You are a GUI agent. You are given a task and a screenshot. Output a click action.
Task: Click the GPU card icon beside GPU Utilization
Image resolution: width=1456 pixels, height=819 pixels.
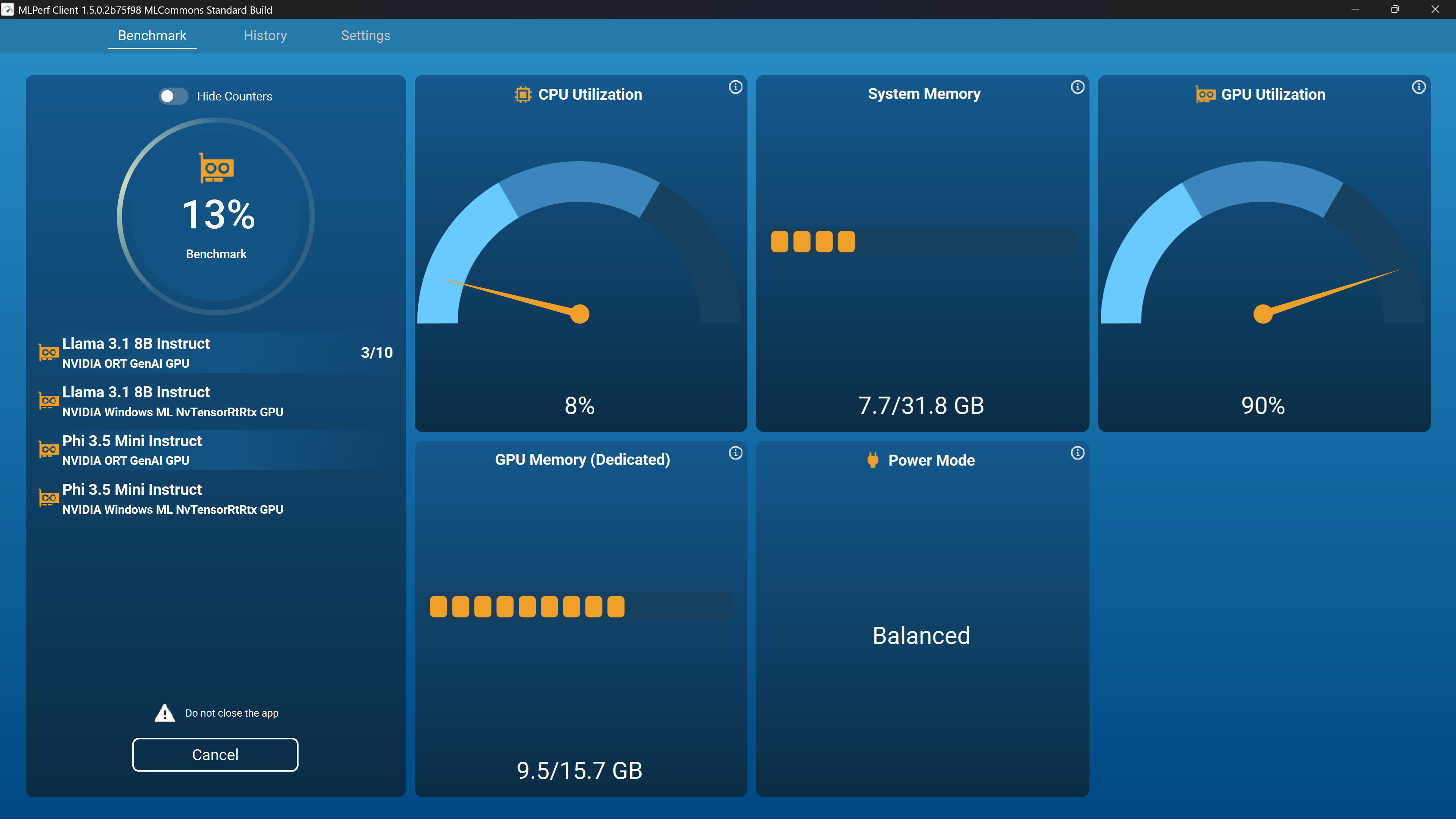click(1205, 94)
